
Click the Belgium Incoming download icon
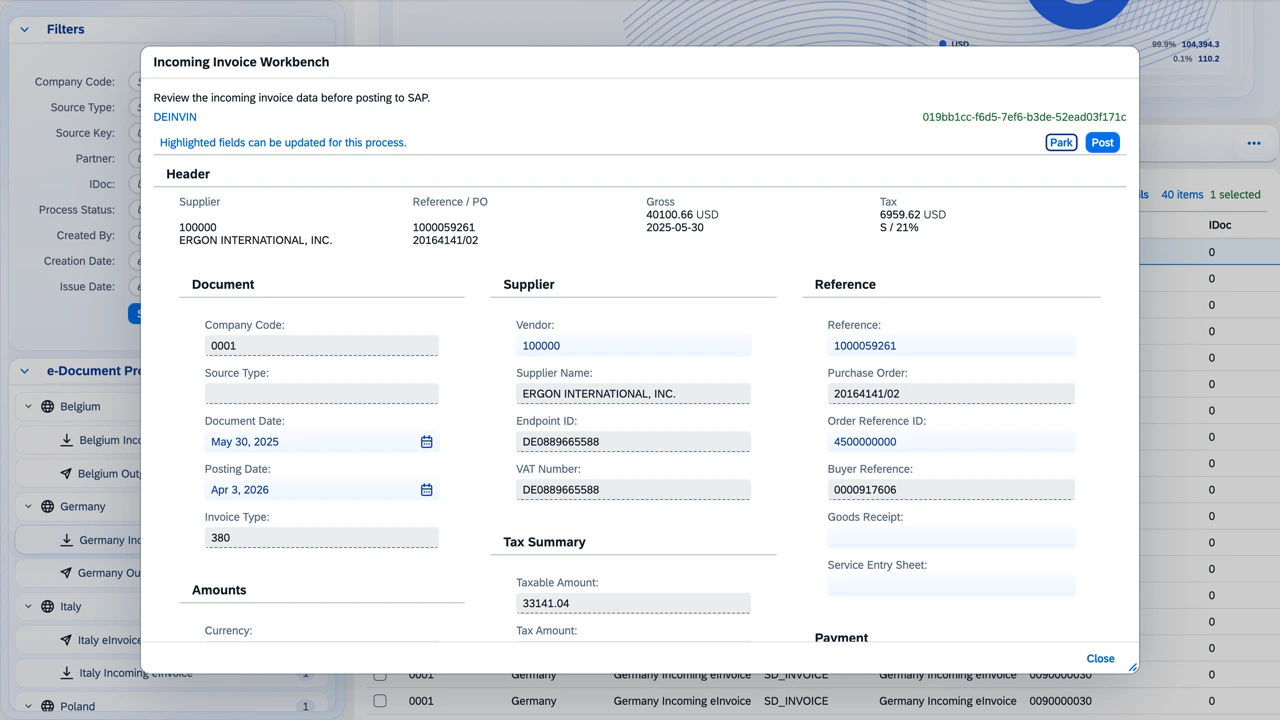67,440
